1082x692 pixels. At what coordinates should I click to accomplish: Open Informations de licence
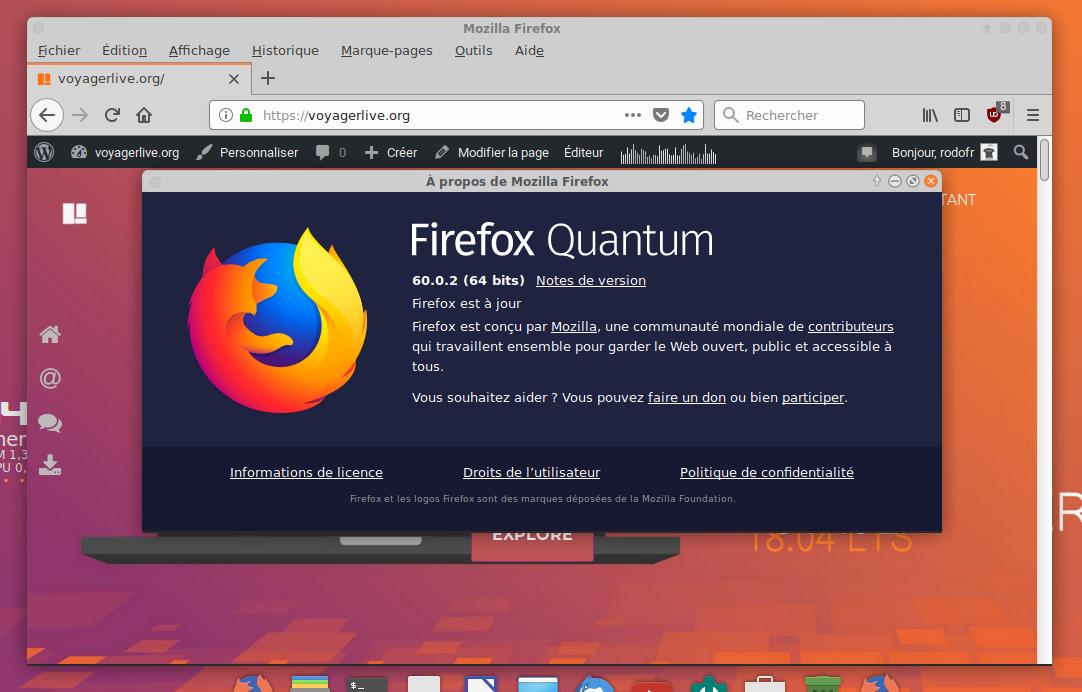pos(306,473)
